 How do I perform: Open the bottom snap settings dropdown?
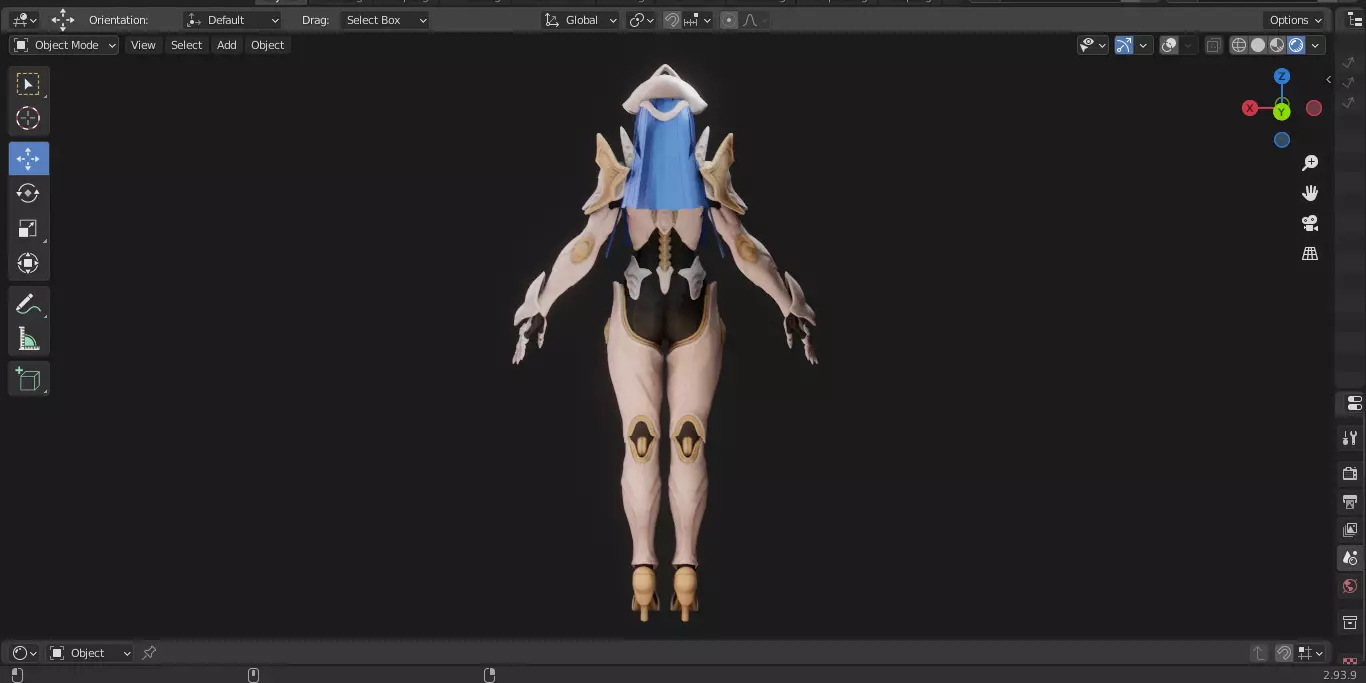coord(1311,653)
